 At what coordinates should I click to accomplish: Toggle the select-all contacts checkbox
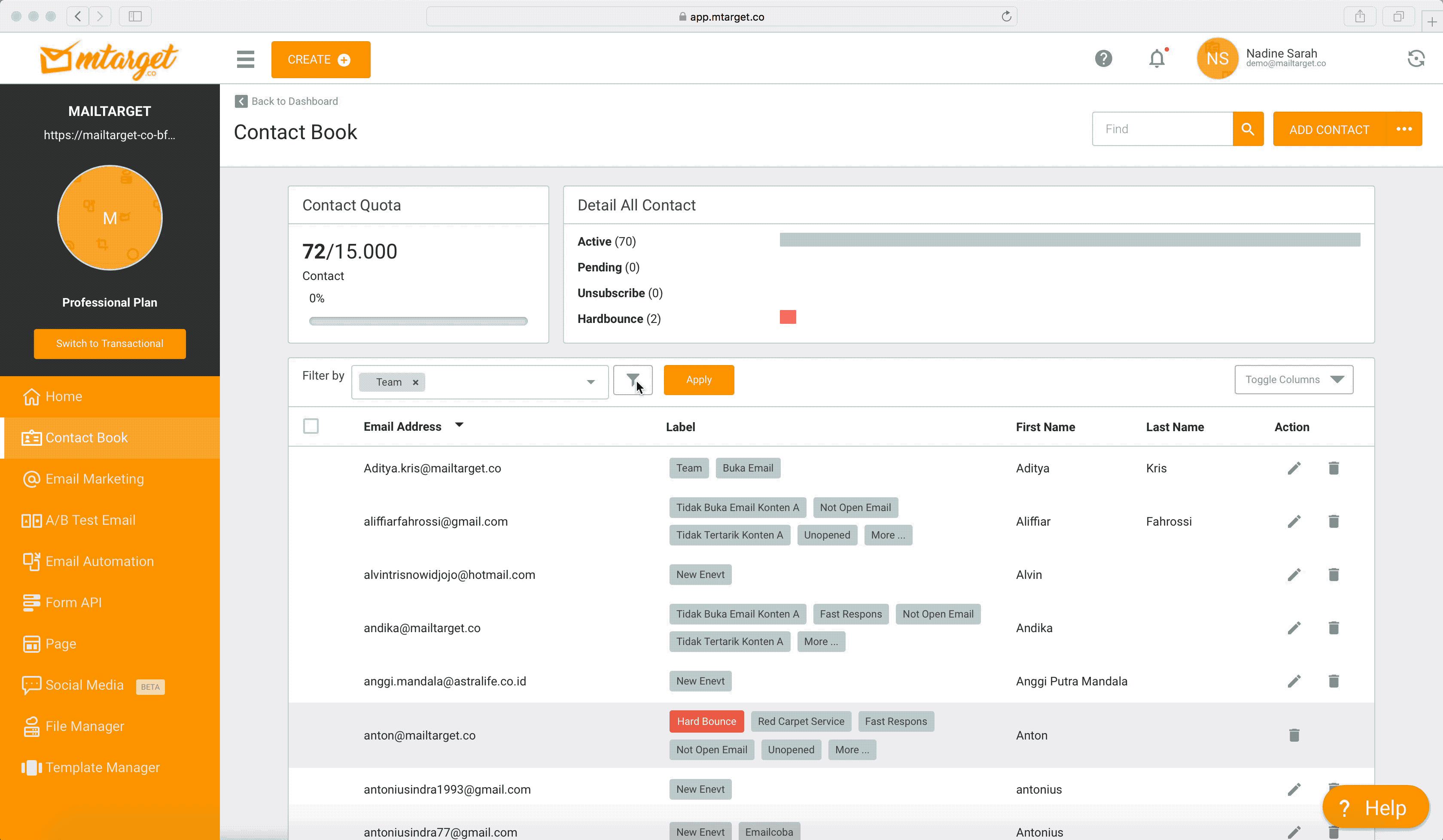click(x=311, y=426)
